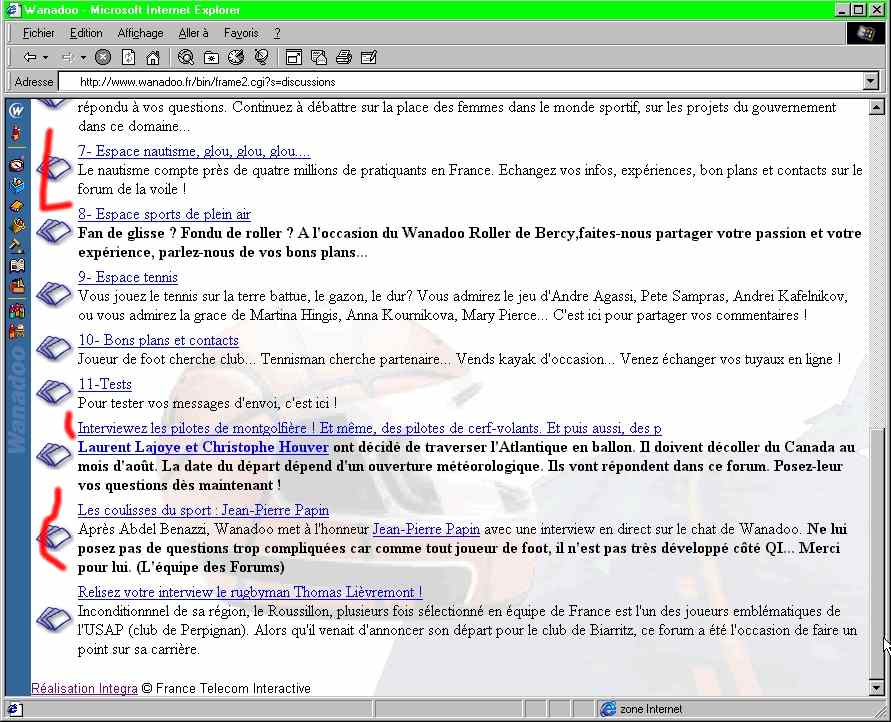Open the 9- Espace tennis link
The image size is (891, 722).
[128, 277]
